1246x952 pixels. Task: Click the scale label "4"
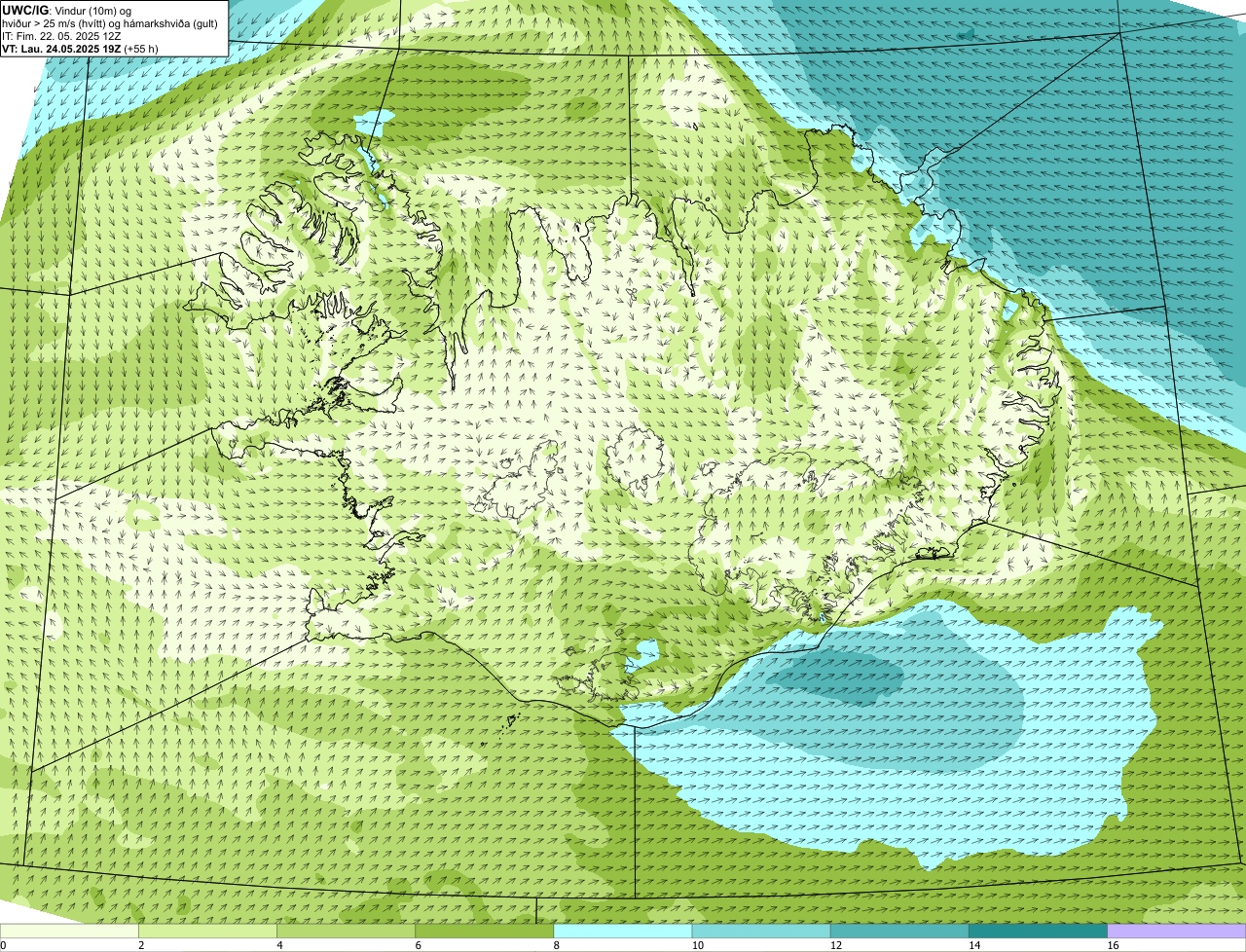click(279, 945)
